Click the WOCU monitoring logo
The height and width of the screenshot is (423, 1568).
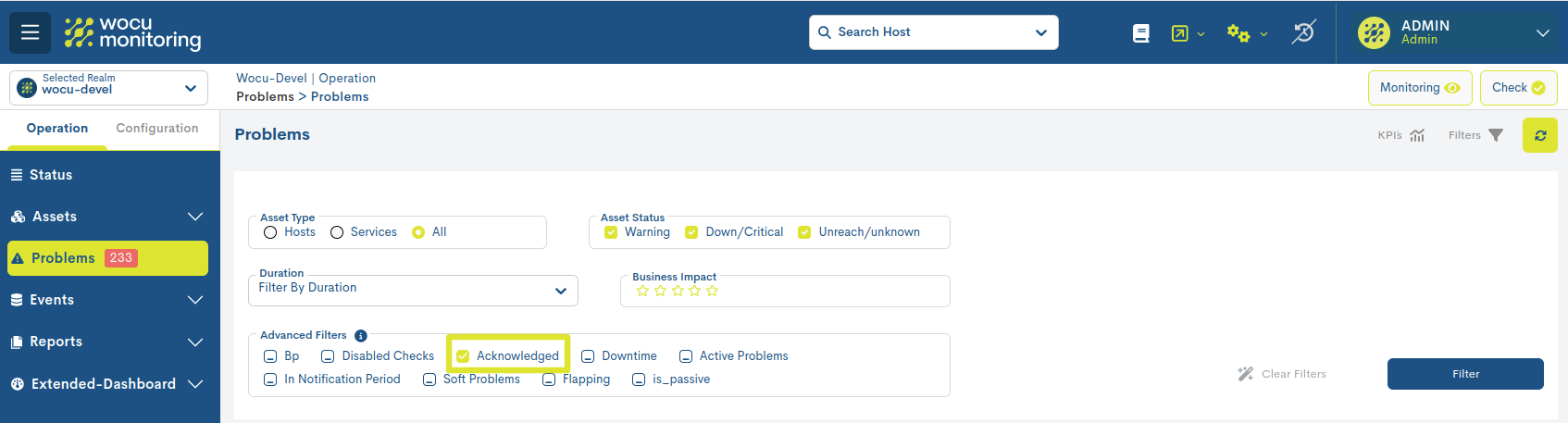(132, 32)
